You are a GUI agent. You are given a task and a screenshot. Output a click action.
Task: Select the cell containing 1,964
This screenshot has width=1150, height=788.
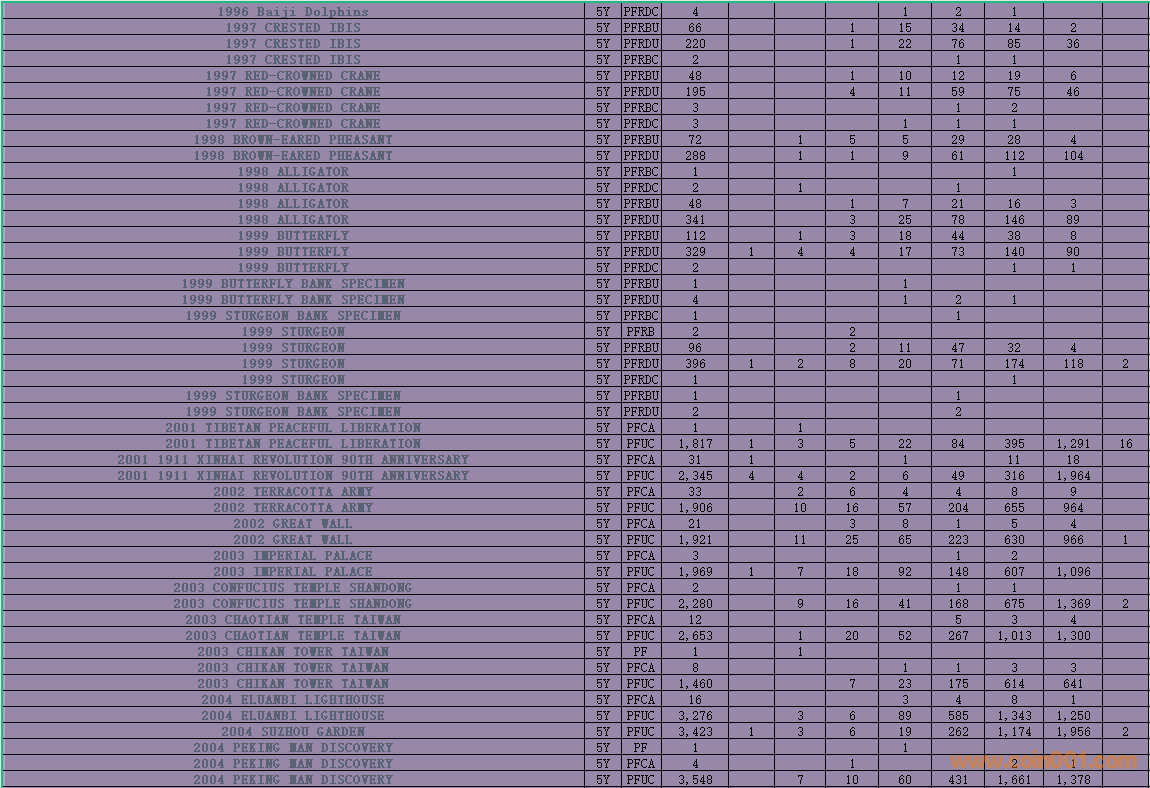pos(1073,476)
